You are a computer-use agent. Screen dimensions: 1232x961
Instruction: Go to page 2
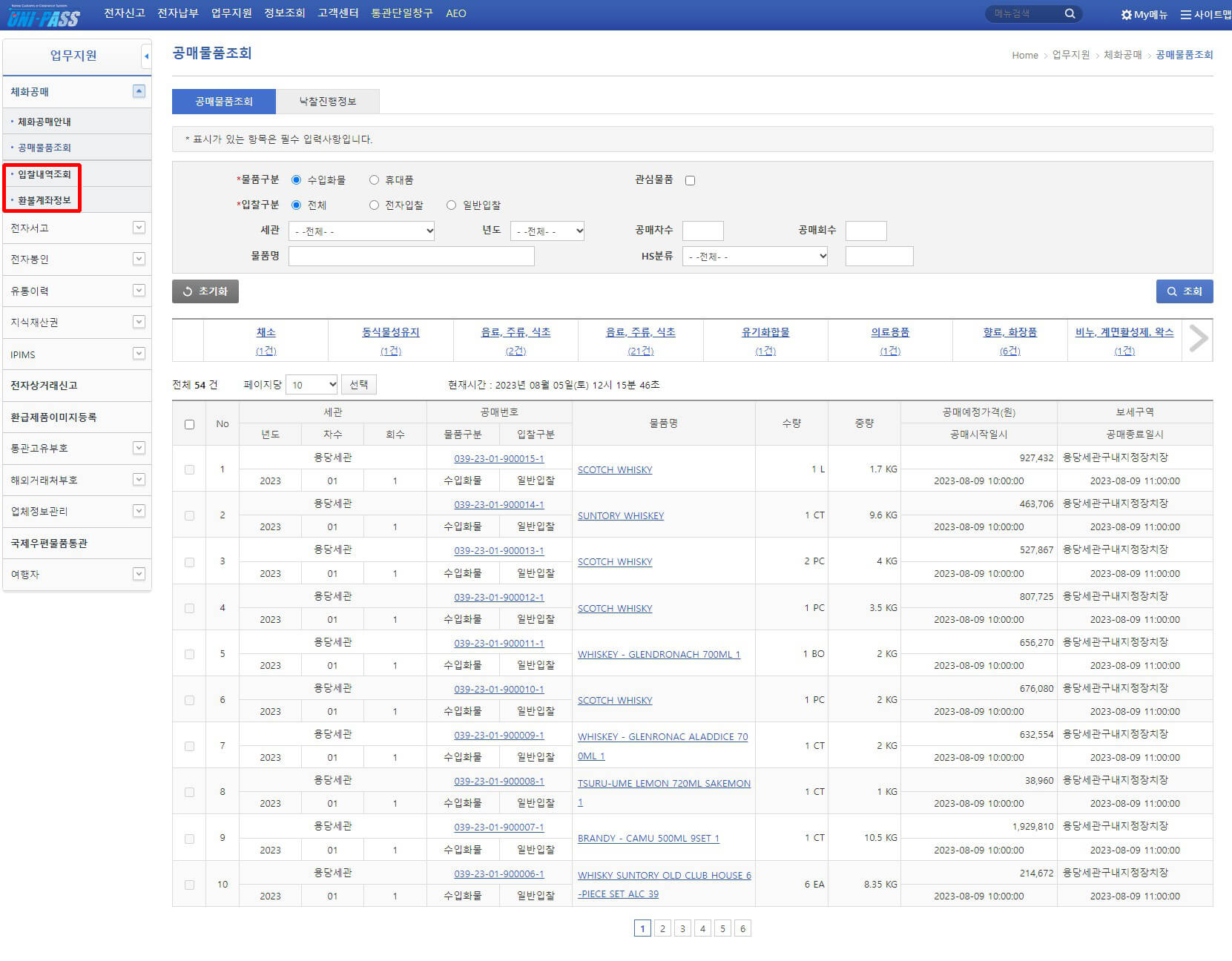pyautogui.click(x=662, y=928)
